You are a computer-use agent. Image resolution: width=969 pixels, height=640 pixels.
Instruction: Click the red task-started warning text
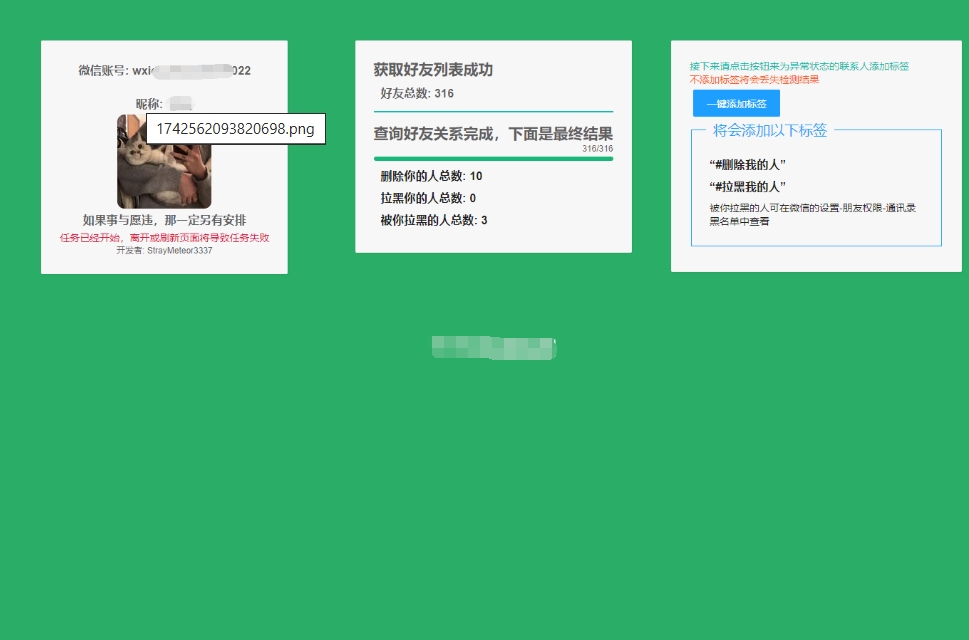[164, 238]
